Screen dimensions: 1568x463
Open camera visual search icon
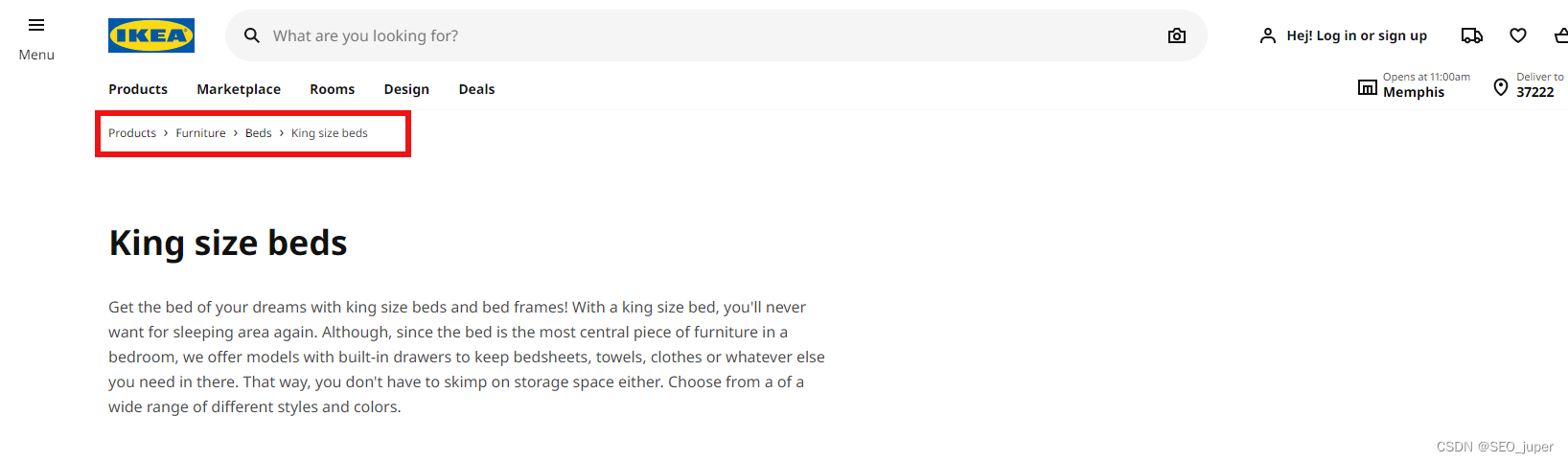tap(1177, 35)
